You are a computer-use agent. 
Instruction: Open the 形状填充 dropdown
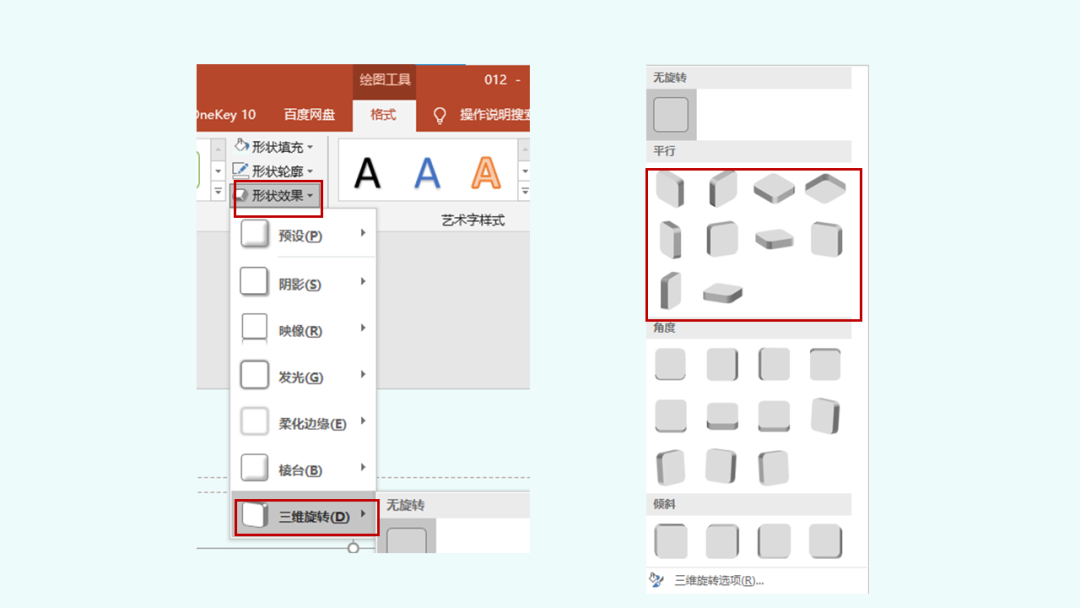pyautogui.click(x=274, y=147)
